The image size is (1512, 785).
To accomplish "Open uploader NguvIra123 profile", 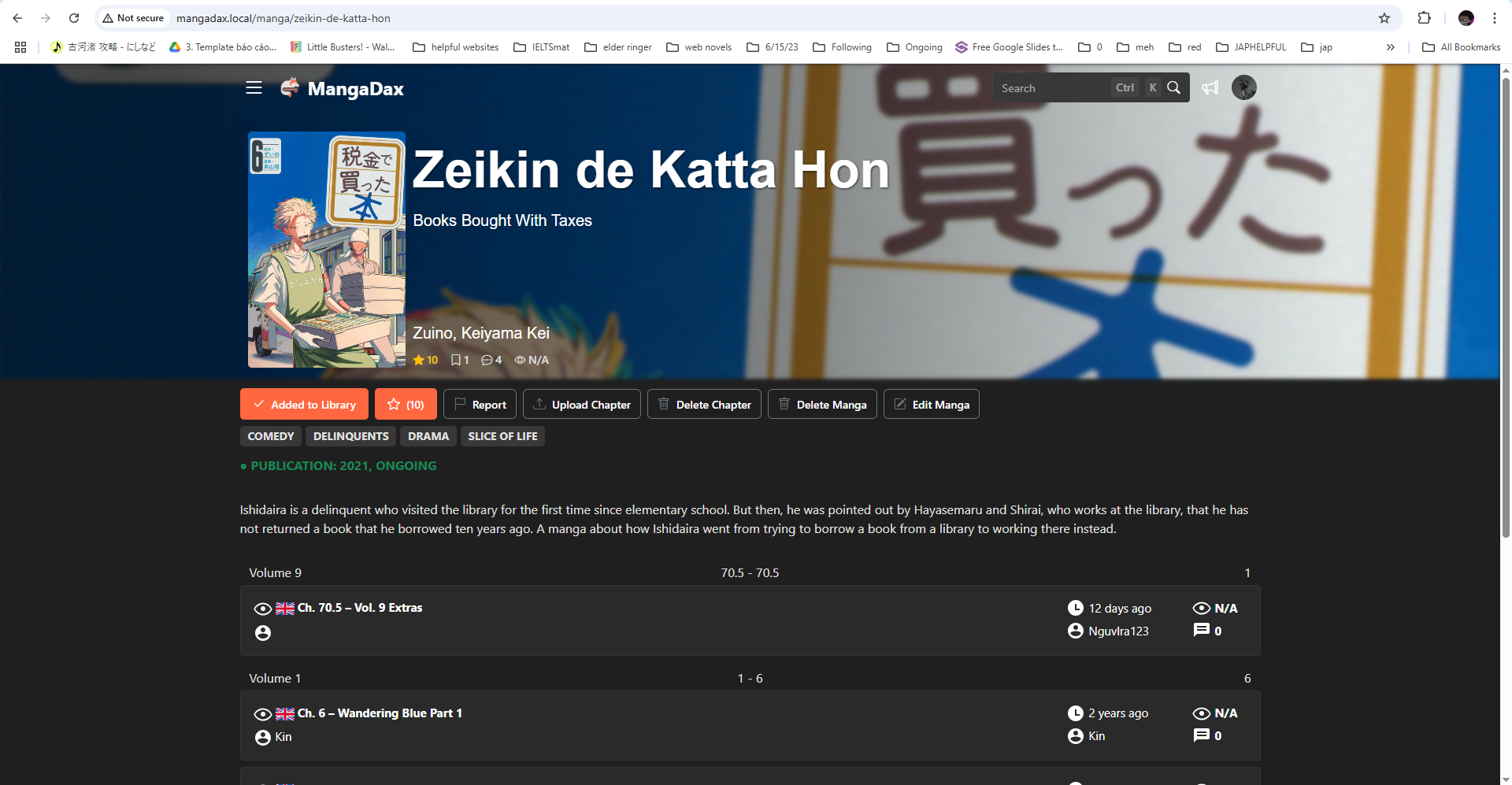I will tap(1118, 631).
